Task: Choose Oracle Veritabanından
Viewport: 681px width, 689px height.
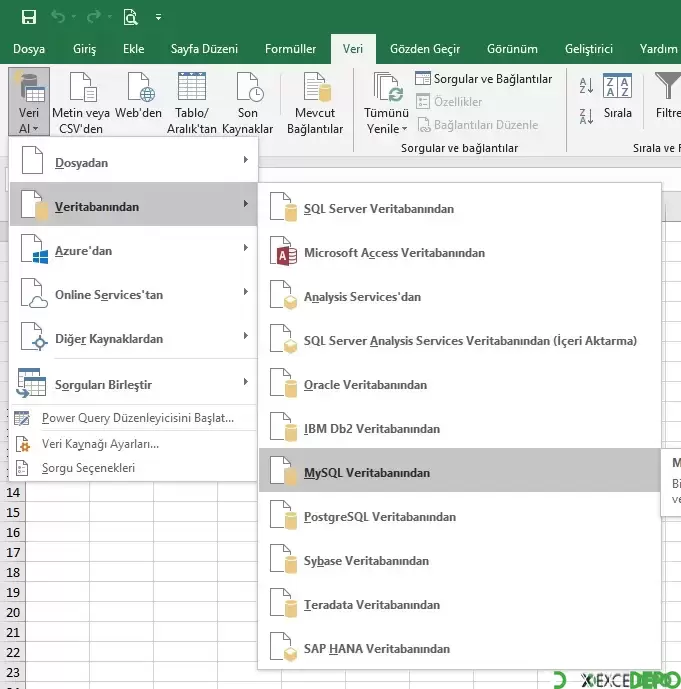Action: tap(460, 382)
